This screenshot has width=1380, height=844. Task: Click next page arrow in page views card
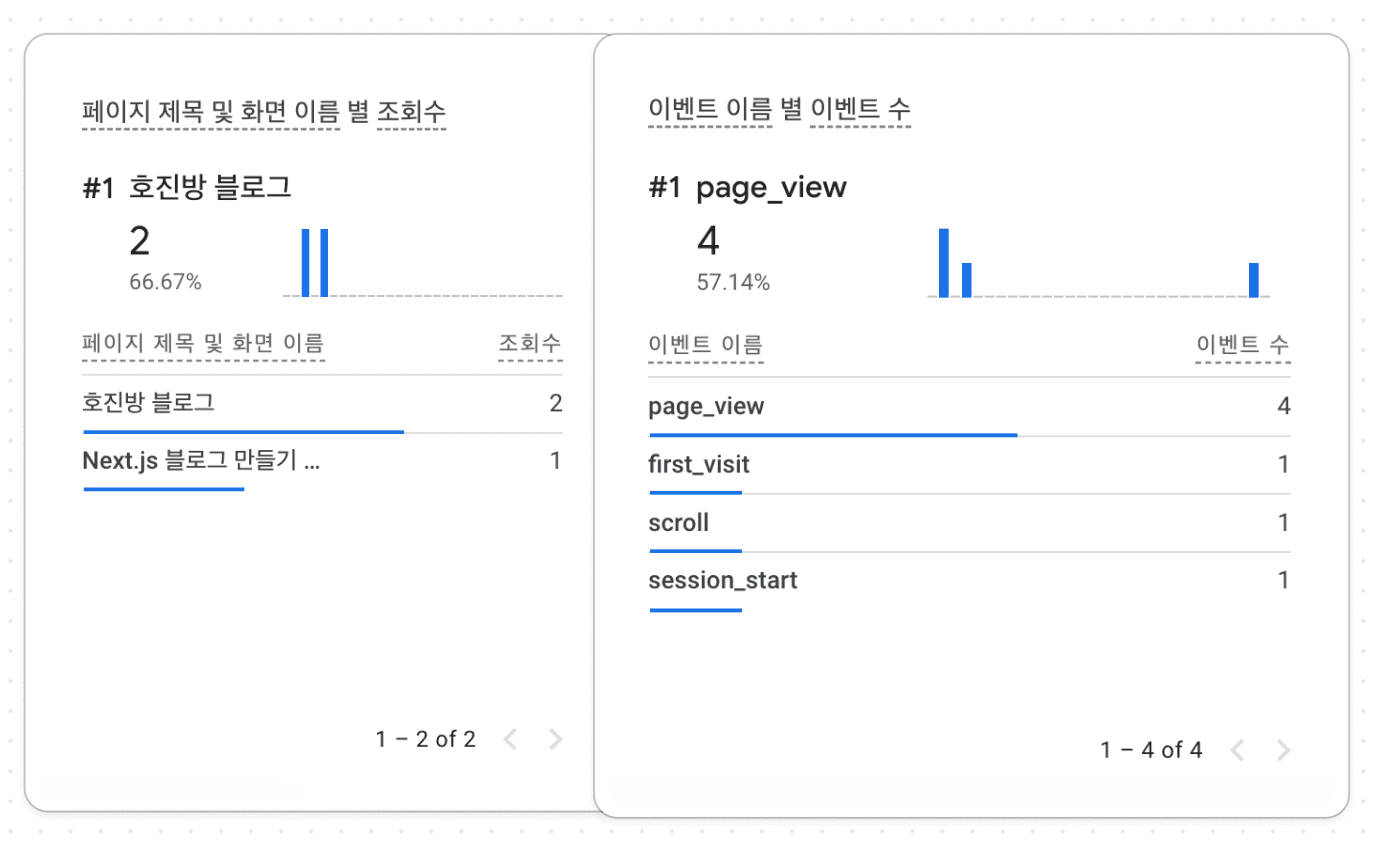pos(556,740)
